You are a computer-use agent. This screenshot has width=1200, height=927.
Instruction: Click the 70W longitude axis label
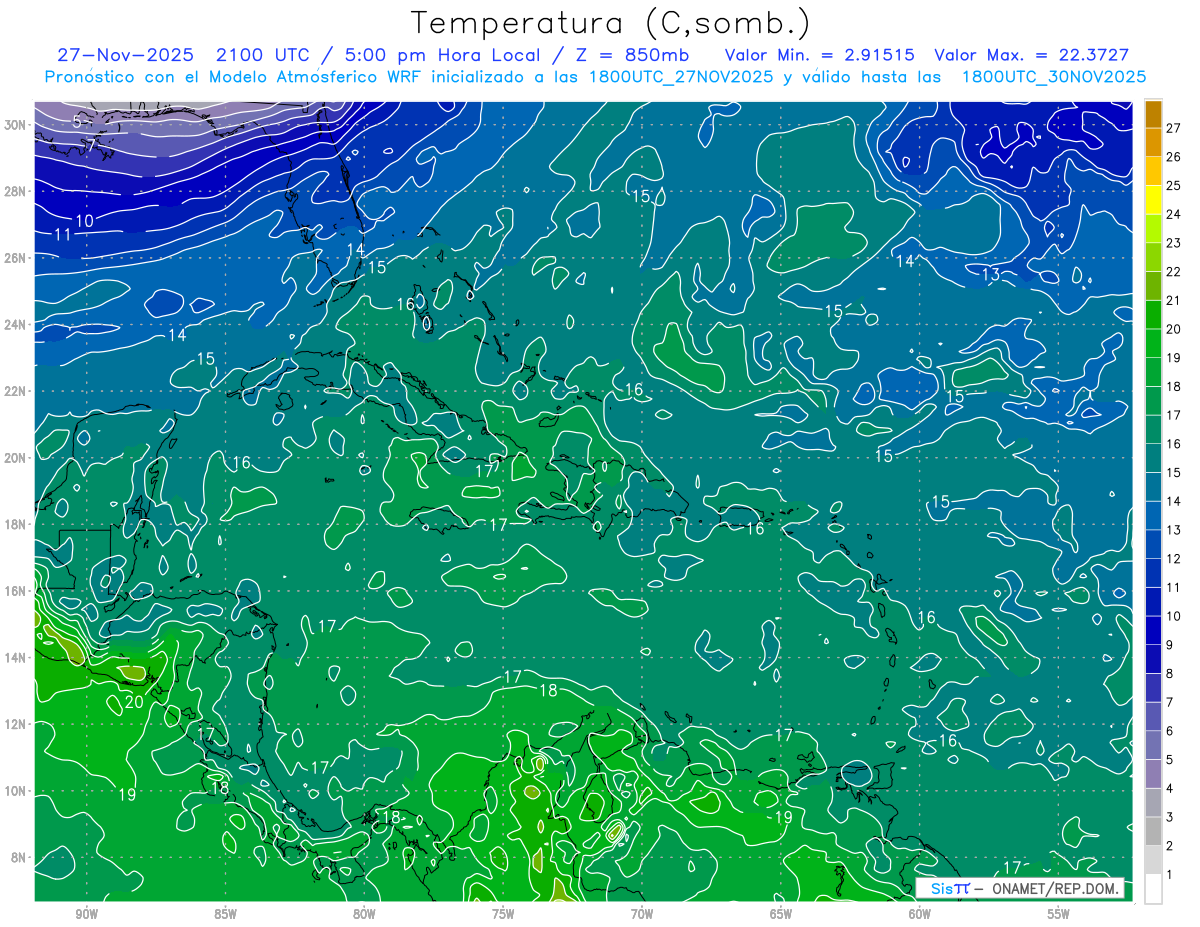642,914
